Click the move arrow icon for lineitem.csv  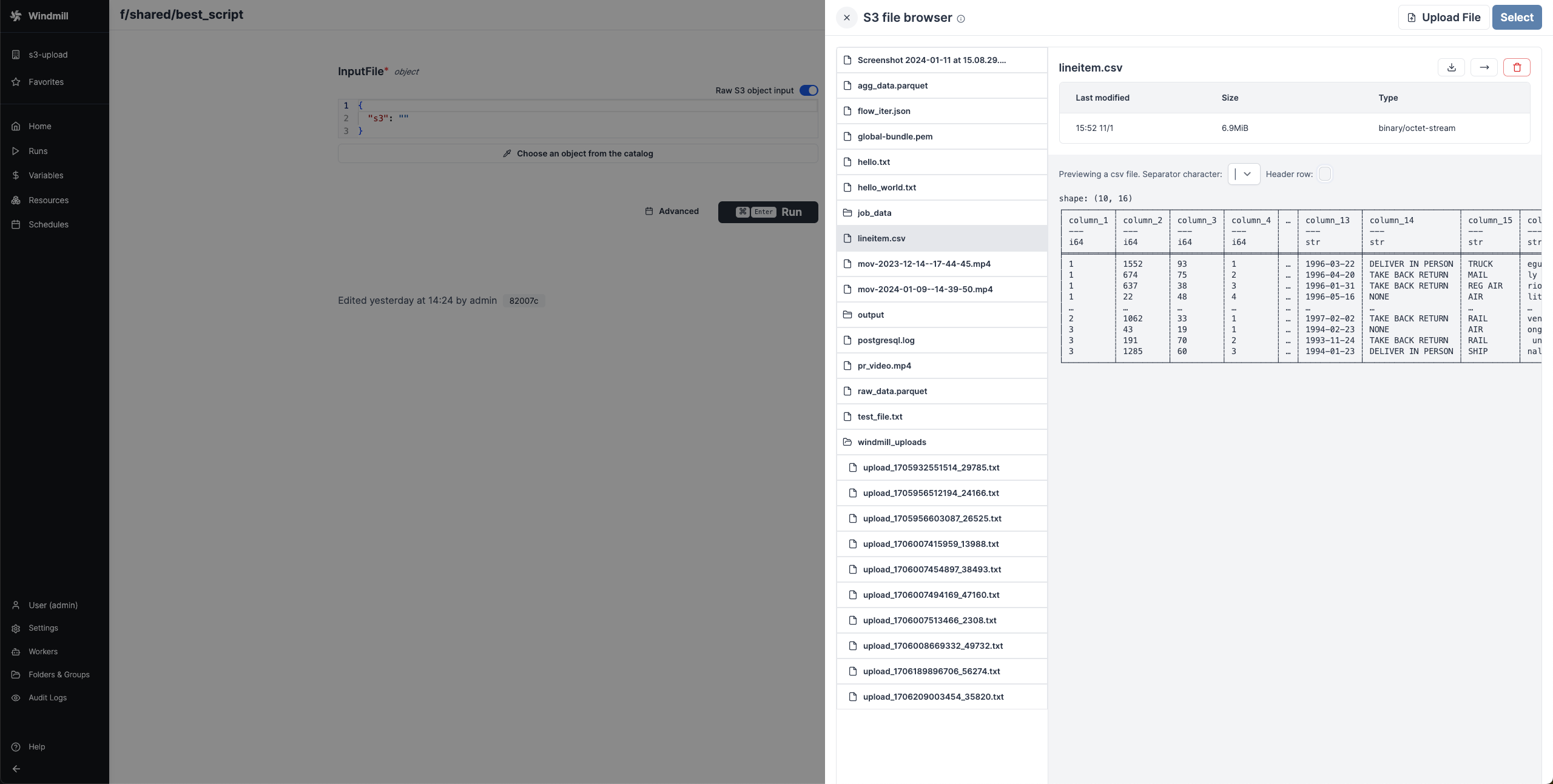[1484, 67]
